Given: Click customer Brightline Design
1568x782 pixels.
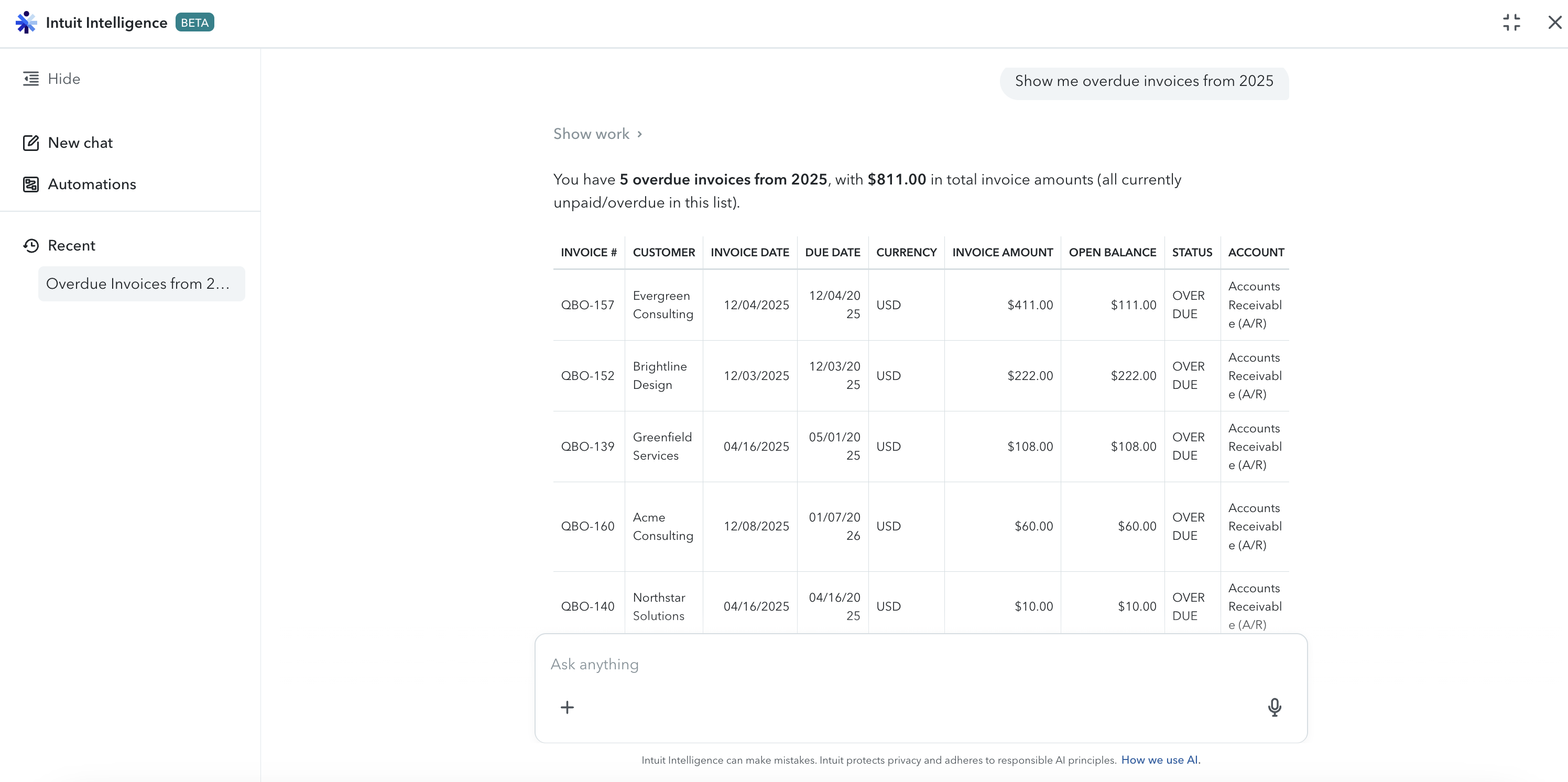Looking at the screenshot, I should pyautogui.click(x=660, y=376).
